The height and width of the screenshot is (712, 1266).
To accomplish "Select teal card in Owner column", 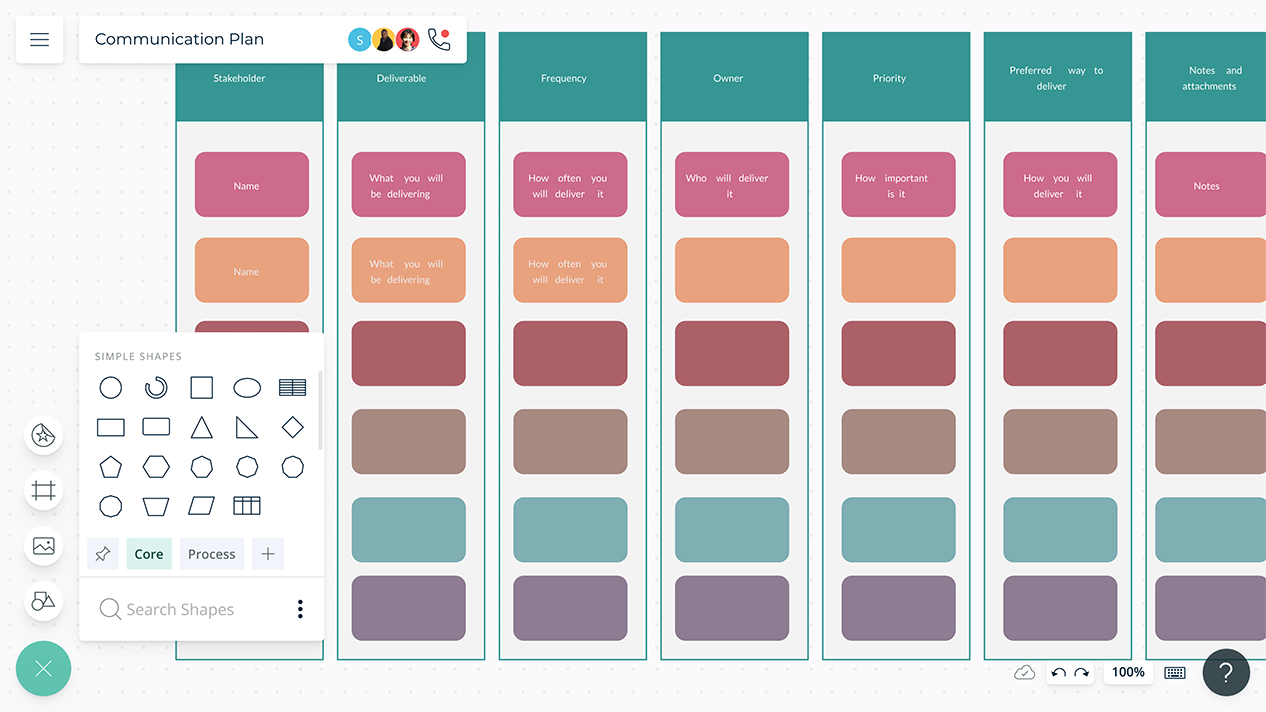I will click(732, 530).
